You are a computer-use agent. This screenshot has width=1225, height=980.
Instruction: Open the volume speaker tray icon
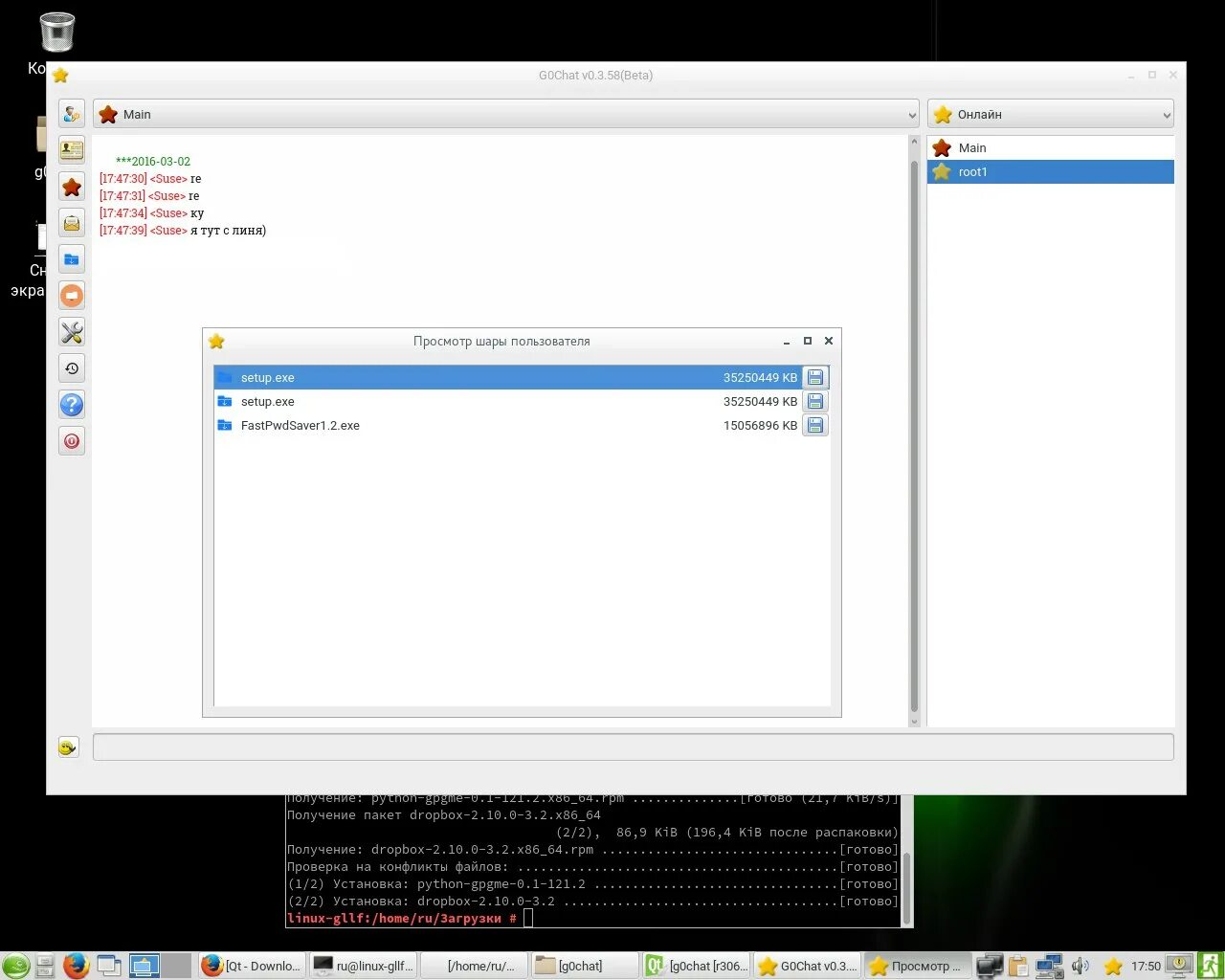[x=1080, y=966]
